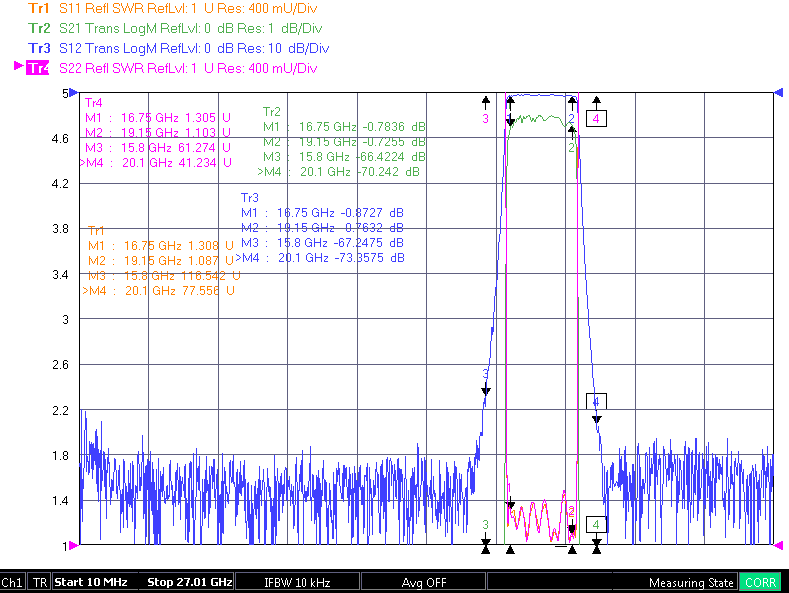Click Tr3 M4 20.1 GHz -73.3575 dB readout

pyautogui.click(x=320, y=258)
